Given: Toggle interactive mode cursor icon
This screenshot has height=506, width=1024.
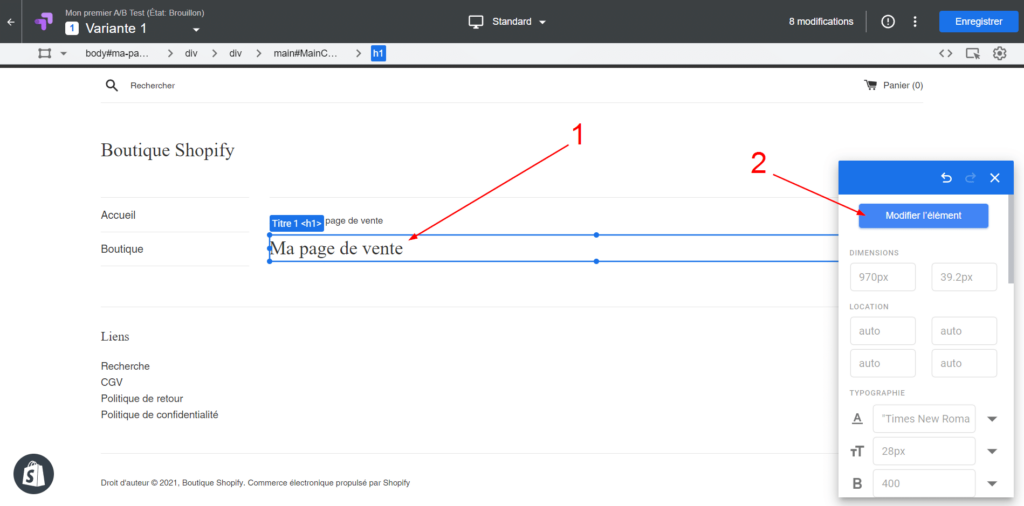Looking at the screenshot, I should pos(973,54).
